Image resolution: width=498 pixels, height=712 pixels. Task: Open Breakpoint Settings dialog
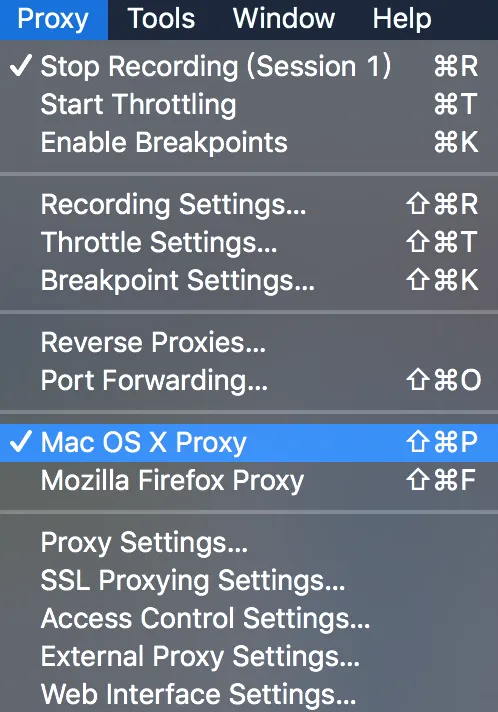click(249, 280)
